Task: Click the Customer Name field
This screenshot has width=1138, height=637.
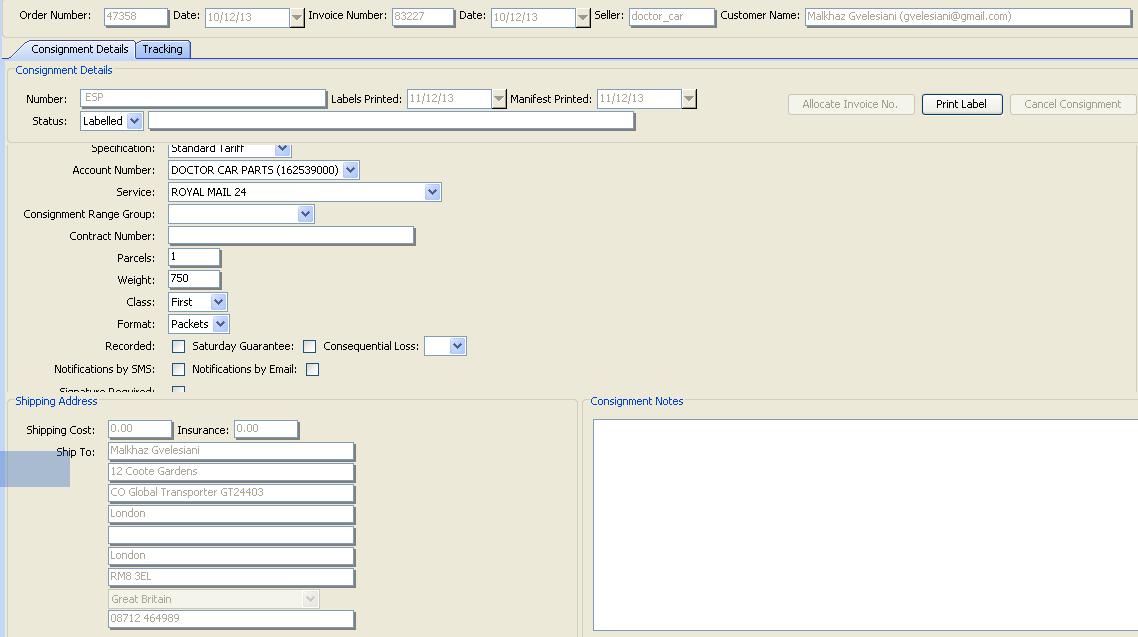Action: pyautogui.click(x=968, y=17)
